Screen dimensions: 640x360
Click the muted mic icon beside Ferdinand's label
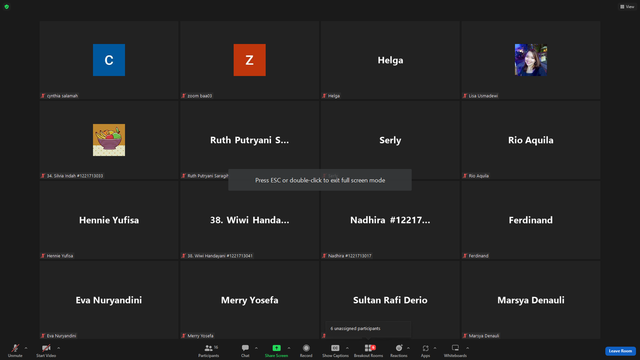[465, 256]
